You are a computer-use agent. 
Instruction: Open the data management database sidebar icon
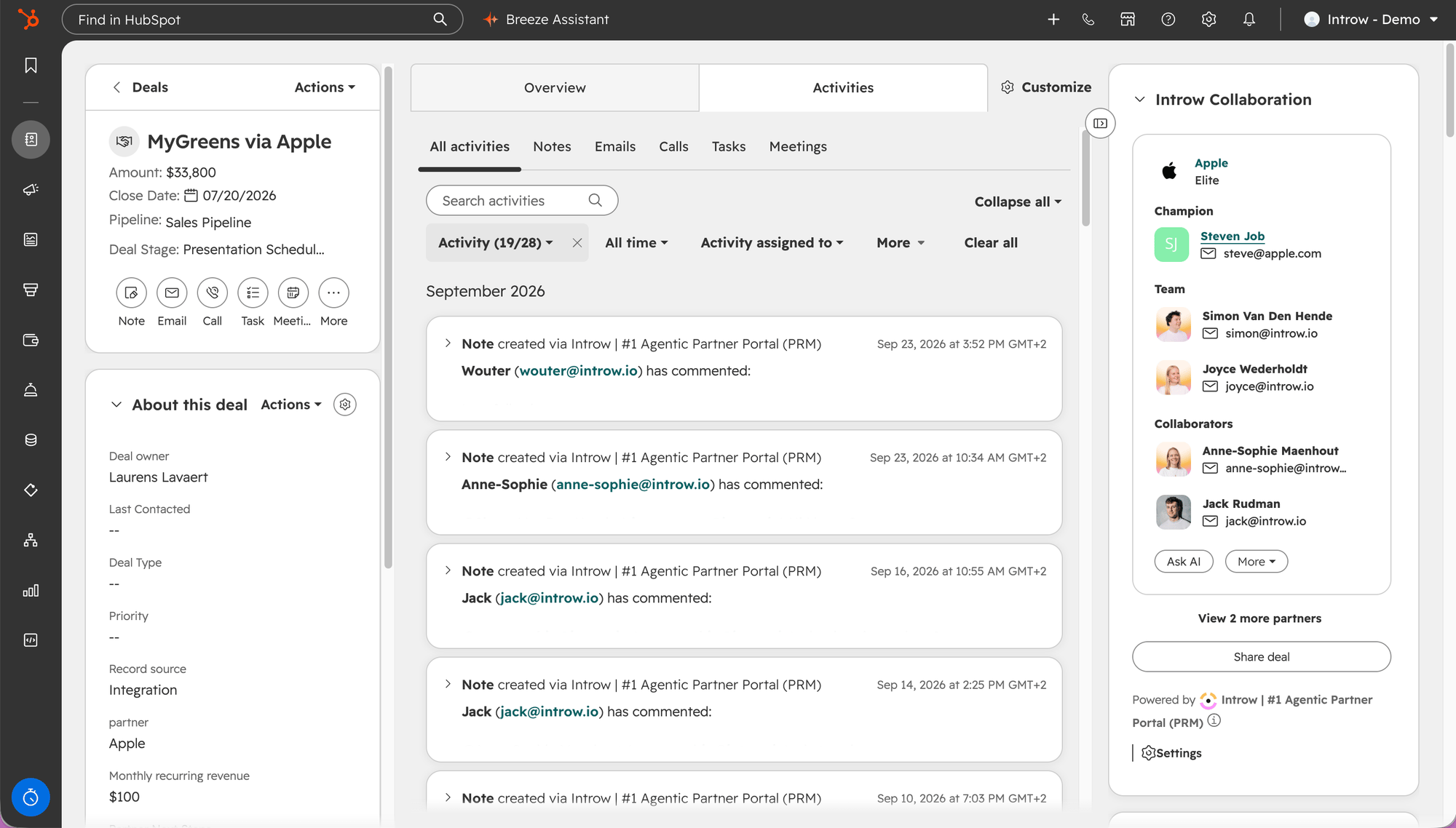pyautogui.click(x=31, y=439)
